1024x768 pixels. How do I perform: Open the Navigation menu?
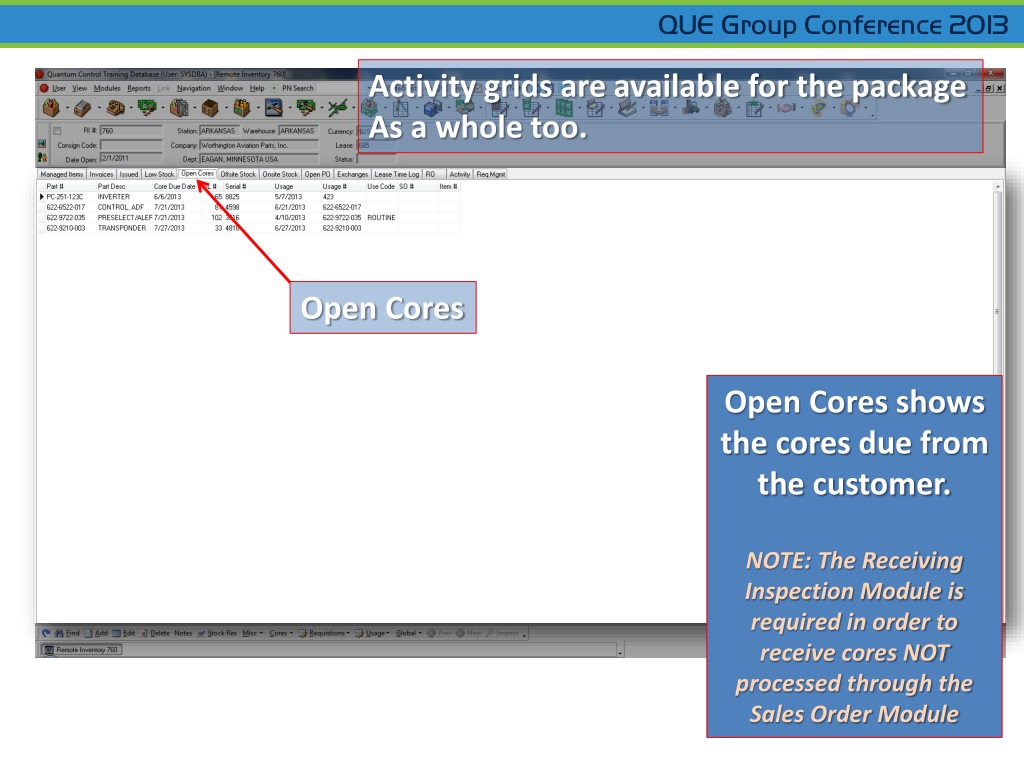click(x=194, y=88)
